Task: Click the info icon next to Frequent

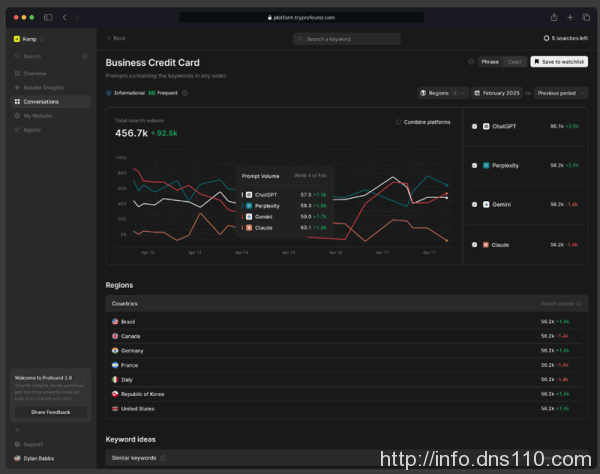Action: click(x=185, y=93)
